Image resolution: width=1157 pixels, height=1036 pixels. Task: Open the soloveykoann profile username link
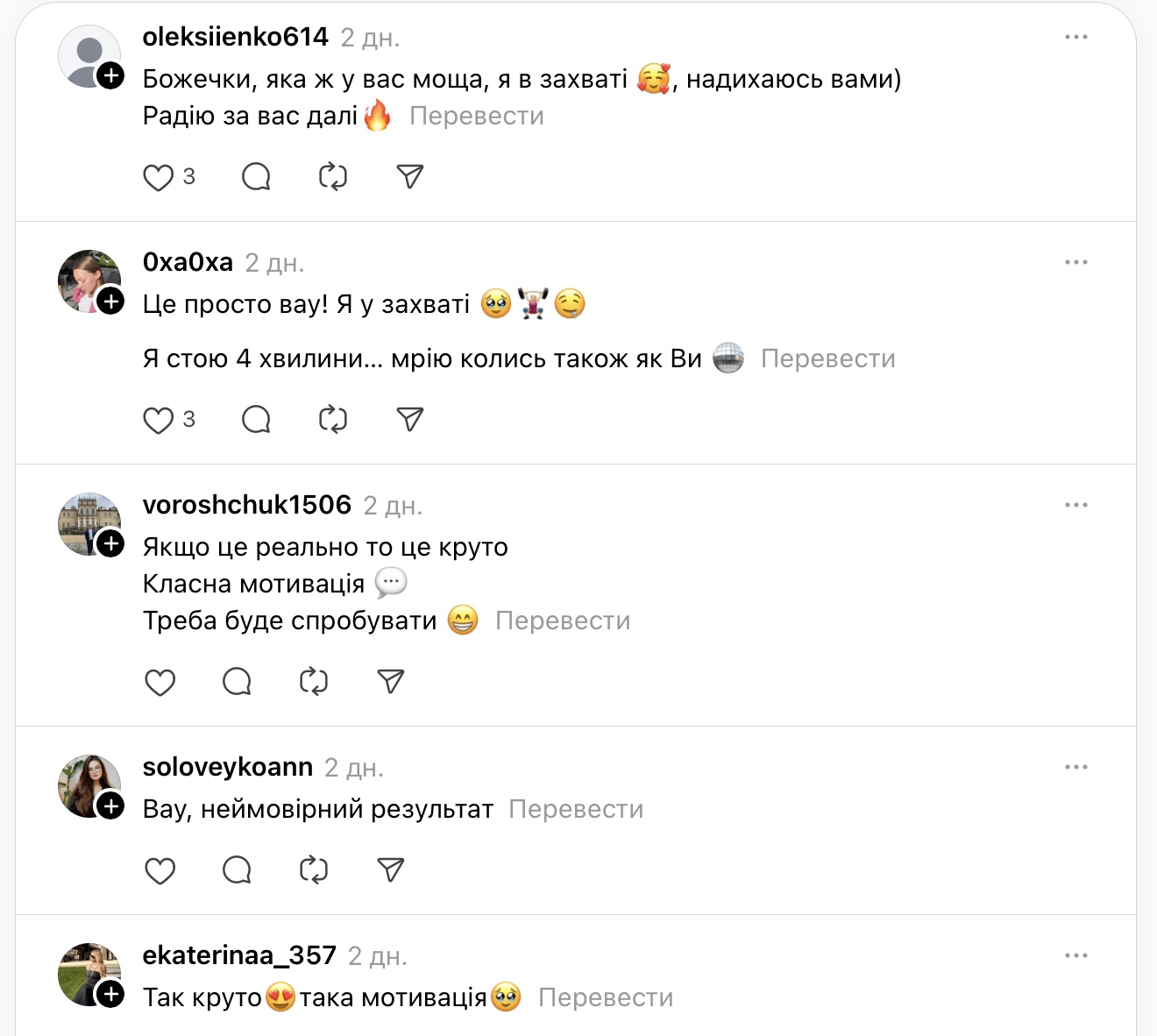click(228, 767)
